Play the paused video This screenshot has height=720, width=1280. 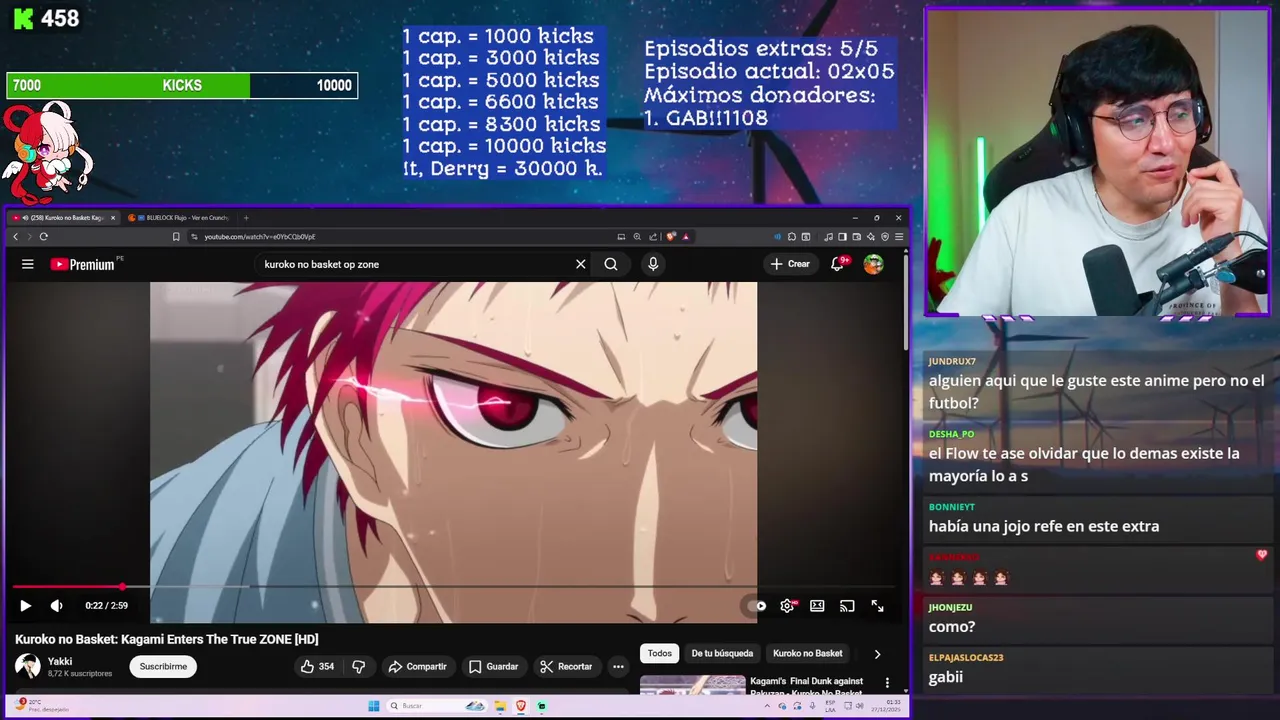[x=25, y=605]
